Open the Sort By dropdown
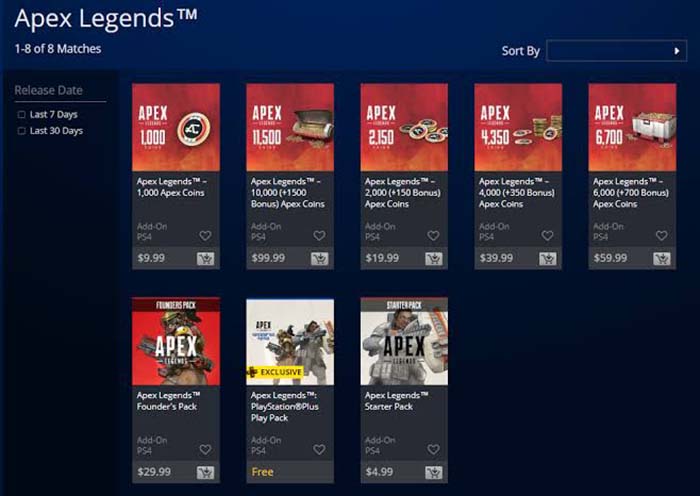The image size is (700, 496). tap(617, 51)
